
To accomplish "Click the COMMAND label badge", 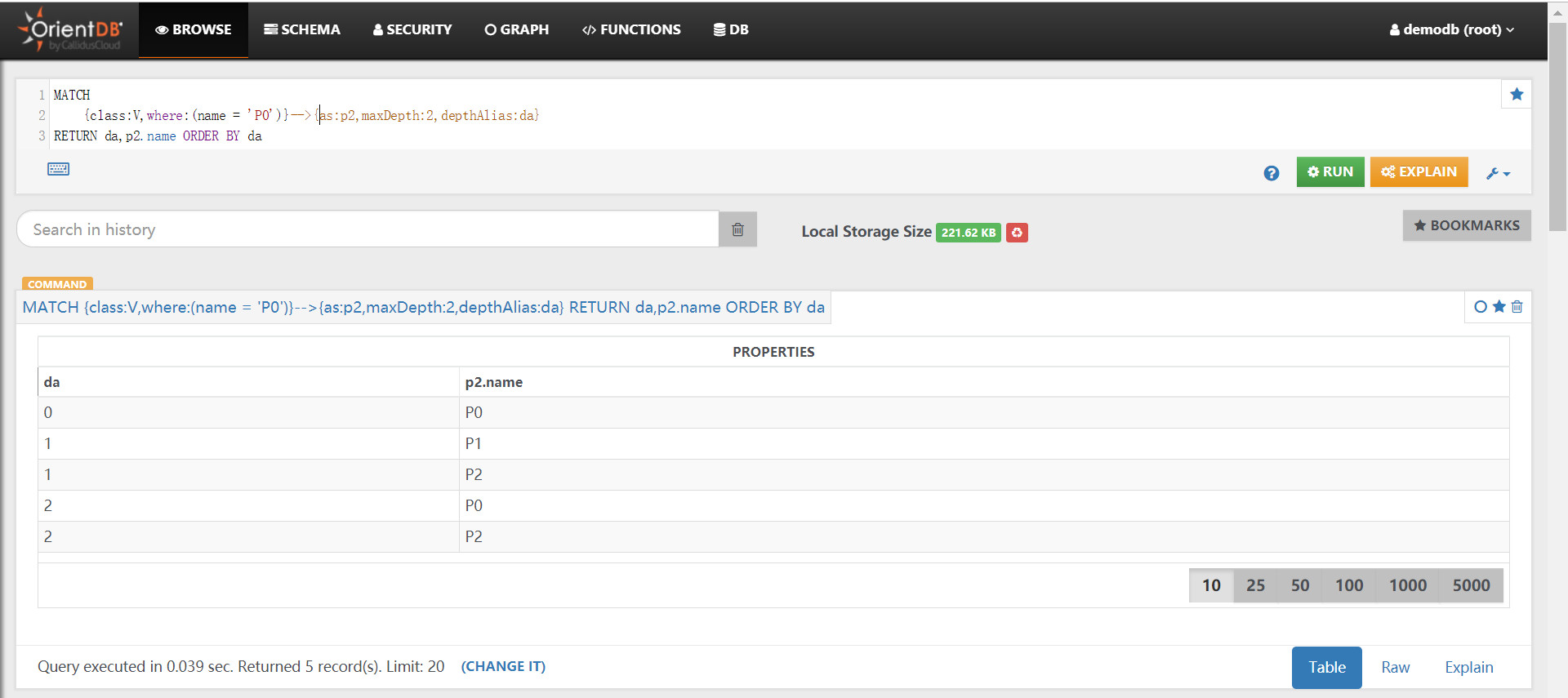I will (x=57, y=284).
